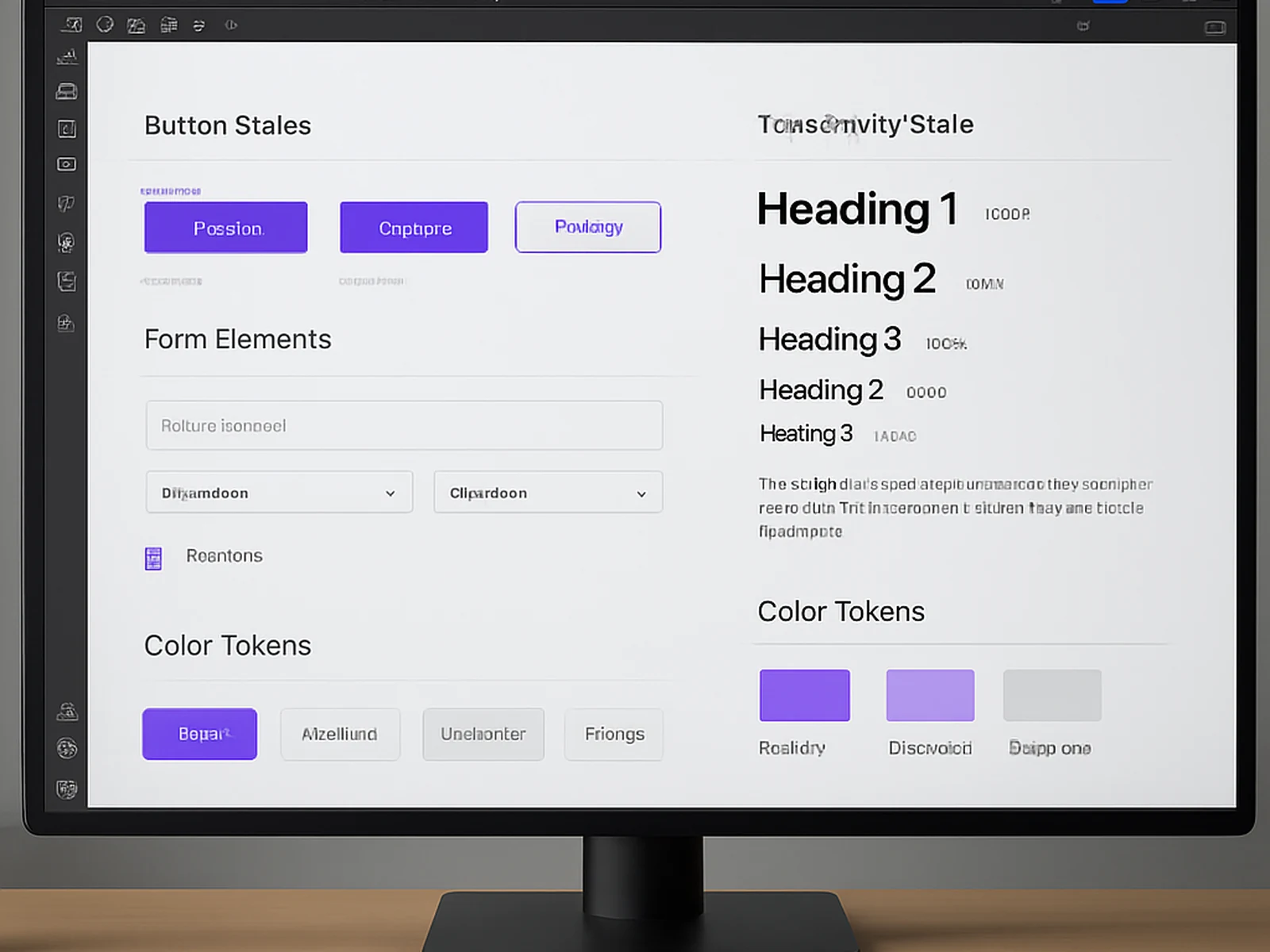Click the 0000 size label

pos(926,392)
